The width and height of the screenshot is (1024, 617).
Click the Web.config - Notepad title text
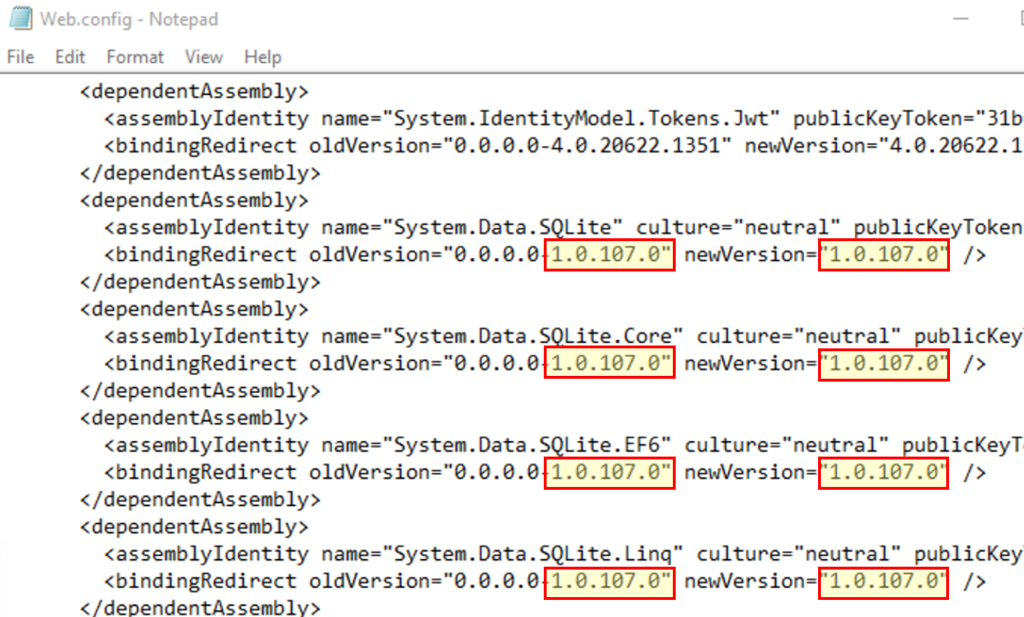tap(128, 19)
